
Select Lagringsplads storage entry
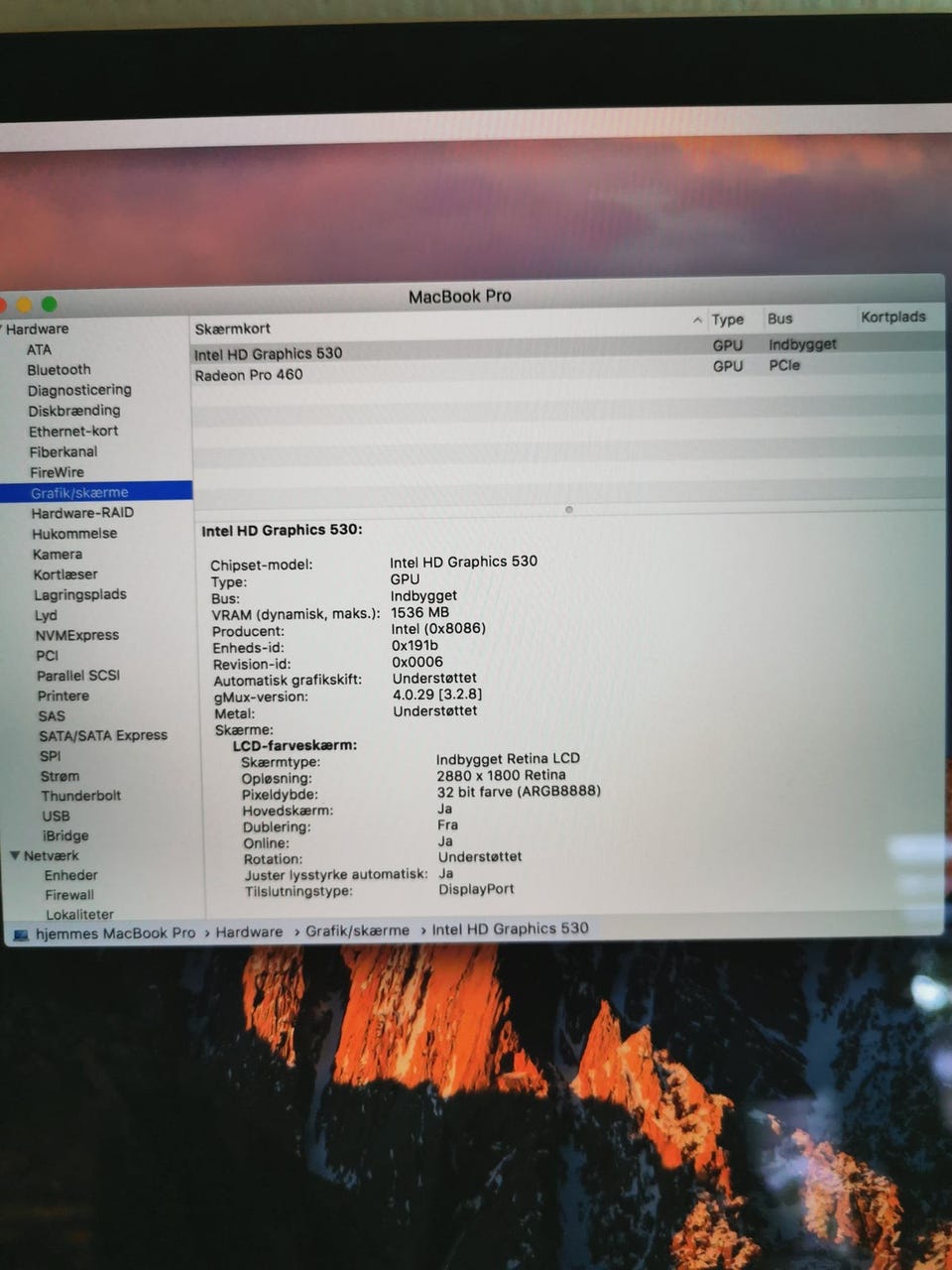tap(79, 594)
